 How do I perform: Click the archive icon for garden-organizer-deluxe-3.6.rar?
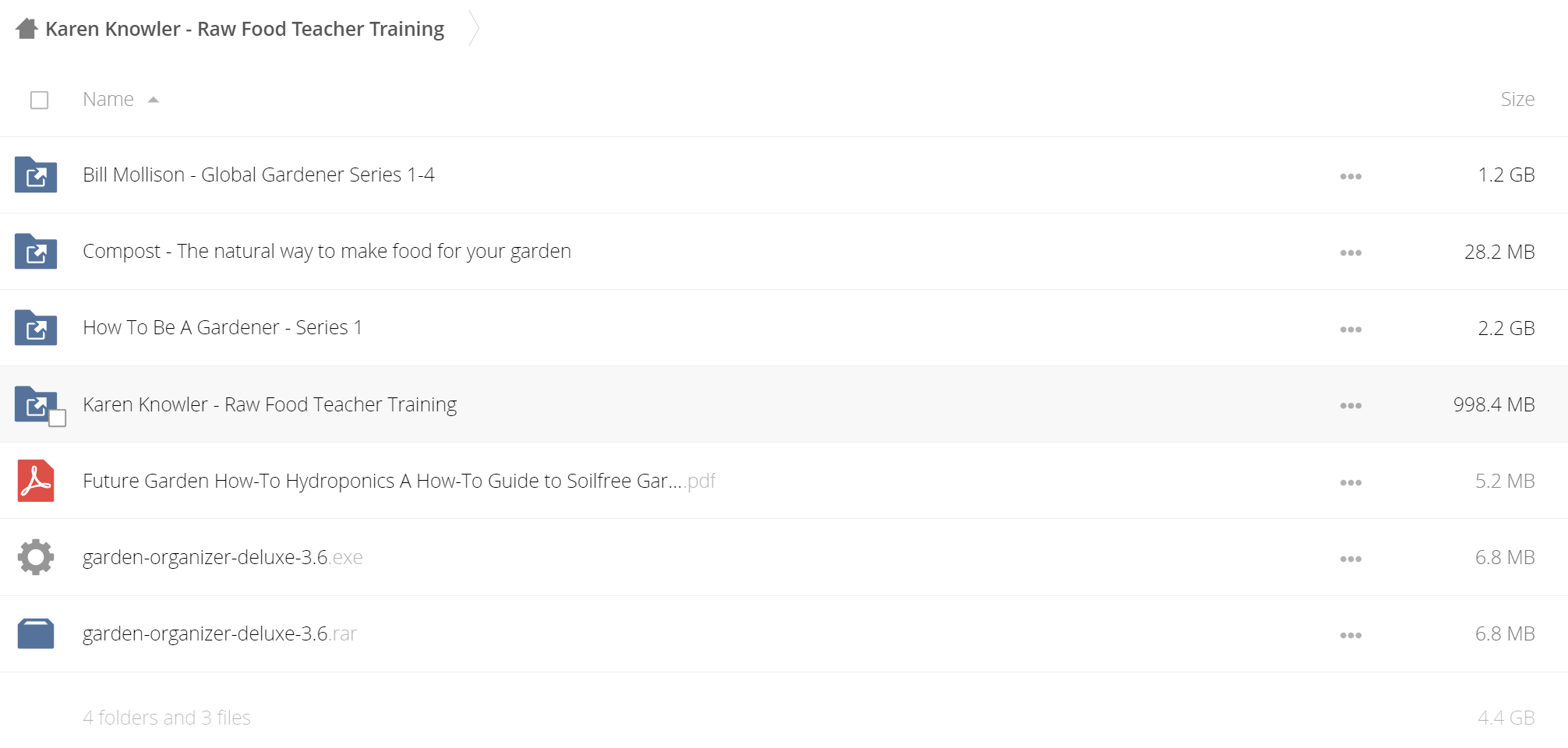(36, 633)
